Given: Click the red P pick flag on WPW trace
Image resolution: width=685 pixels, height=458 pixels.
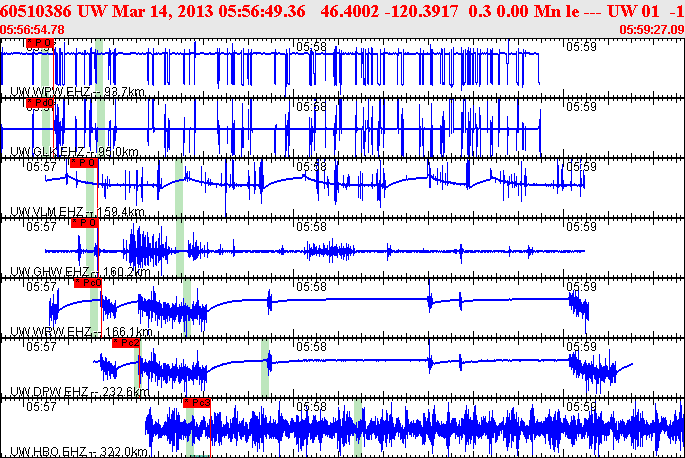Looking at the screenshot, I should 39,44.
